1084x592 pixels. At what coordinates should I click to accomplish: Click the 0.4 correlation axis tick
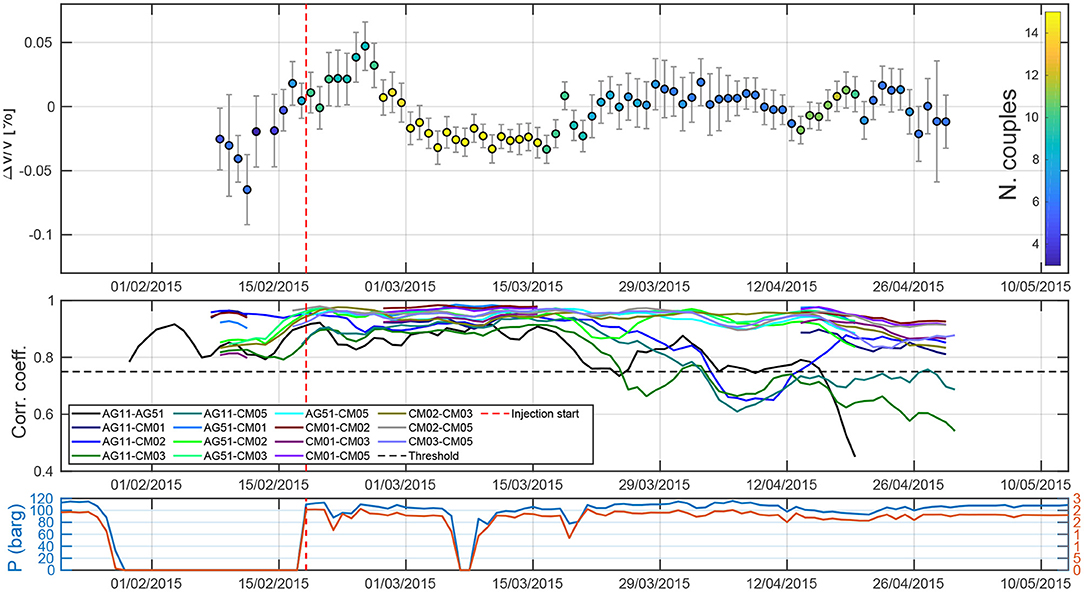click(45, 472)
